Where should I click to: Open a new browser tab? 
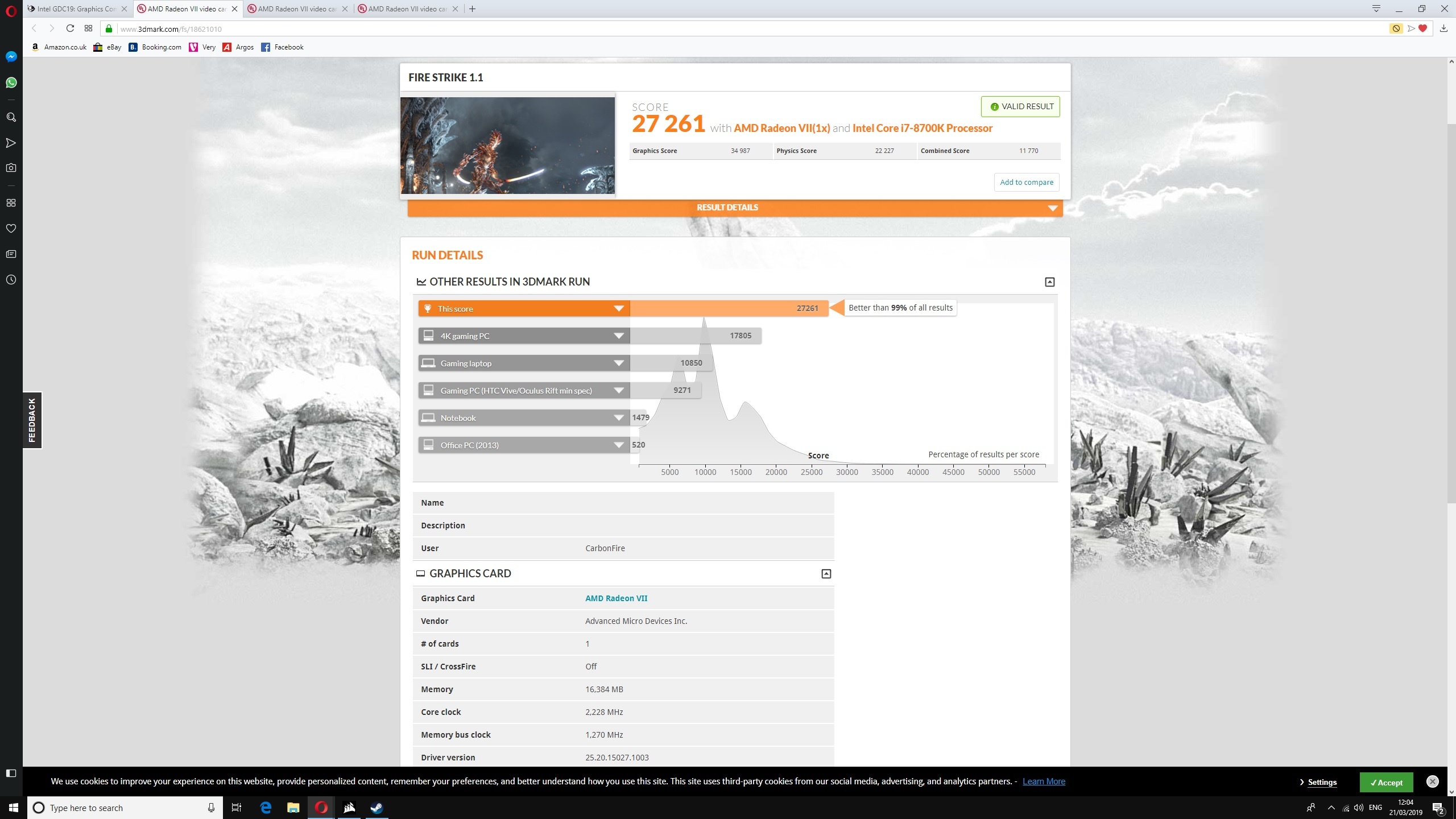(x=472, y=9)
